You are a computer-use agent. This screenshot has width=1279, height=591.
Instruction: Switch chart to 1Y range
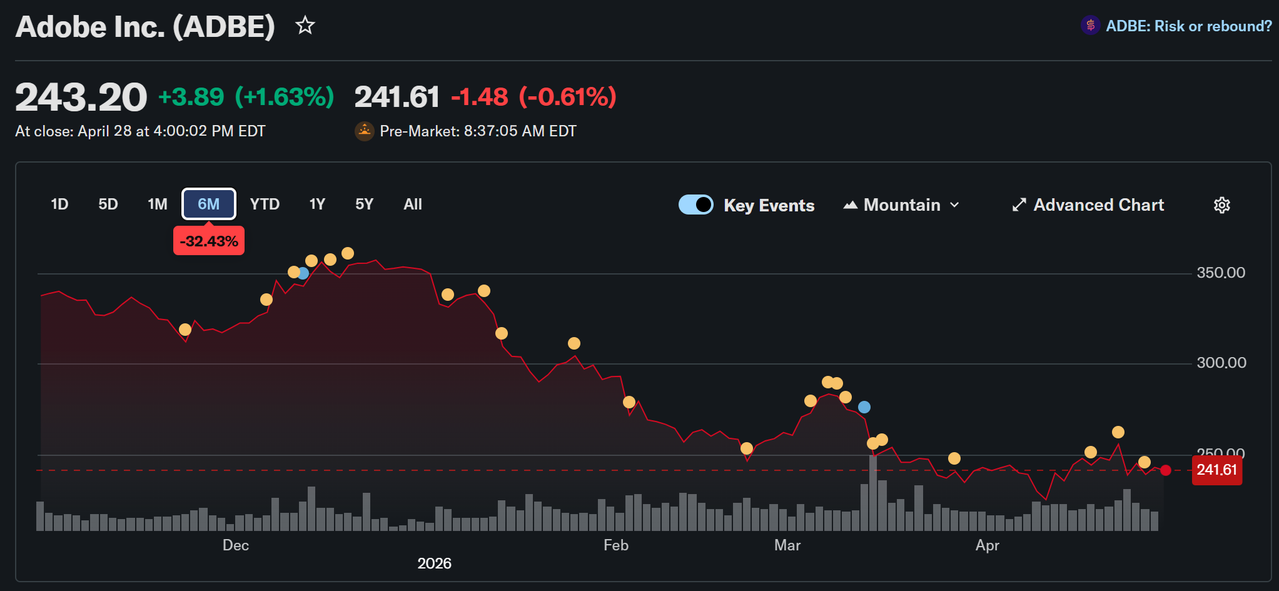coord(317,204)
